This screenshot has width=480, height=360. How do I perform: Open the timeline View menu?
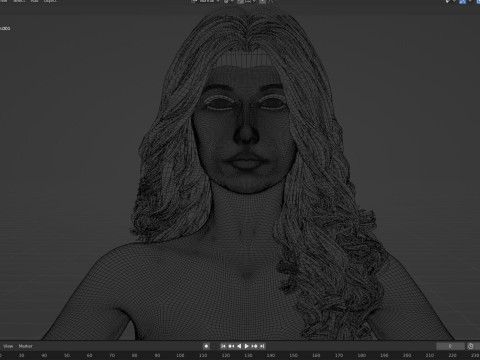[8, 346]
